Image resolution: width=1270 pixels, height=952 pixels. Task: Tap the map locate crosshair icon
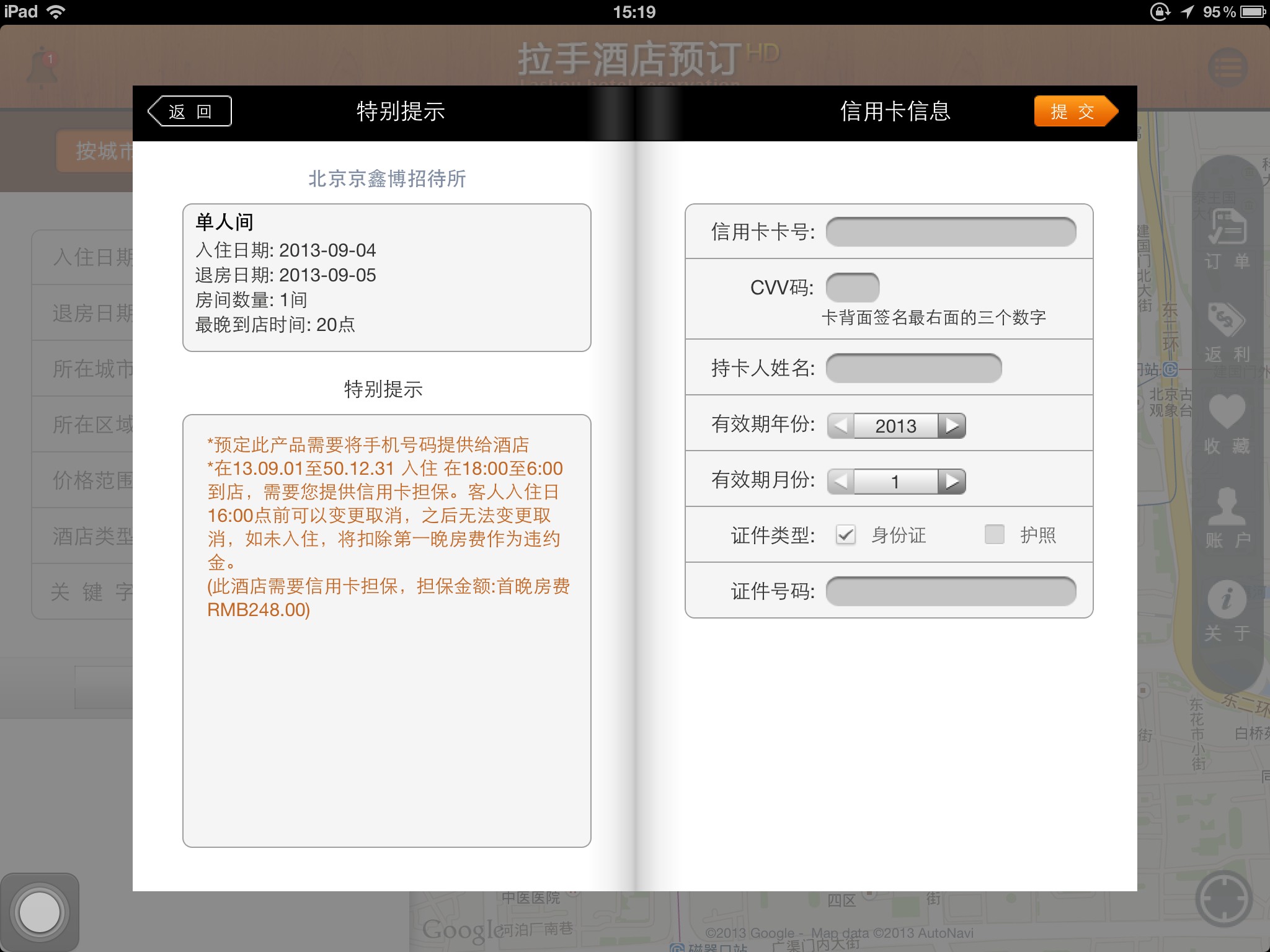[1223, 899]
